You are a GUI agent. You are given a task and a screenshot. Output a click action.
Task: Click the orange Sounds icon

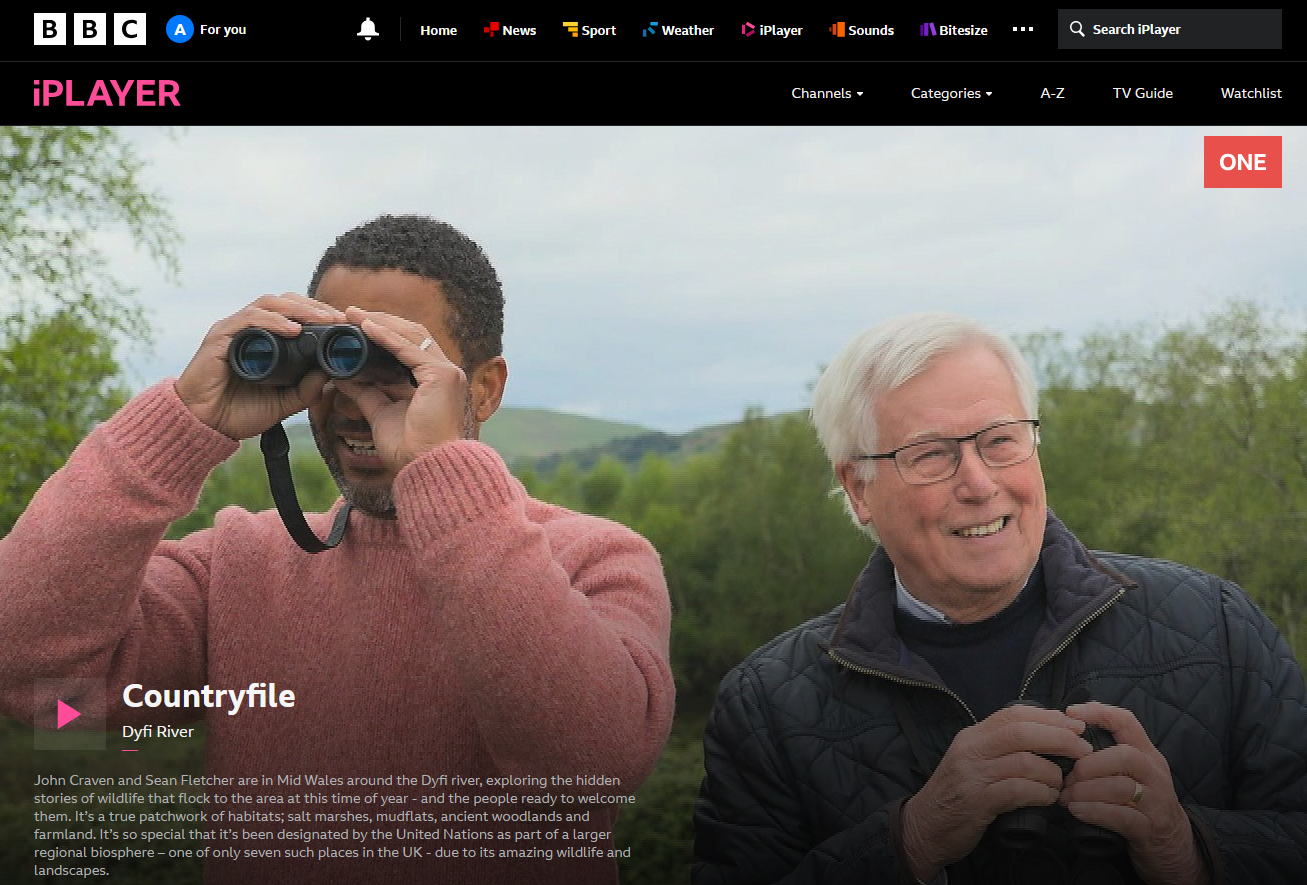pos(837,30)
